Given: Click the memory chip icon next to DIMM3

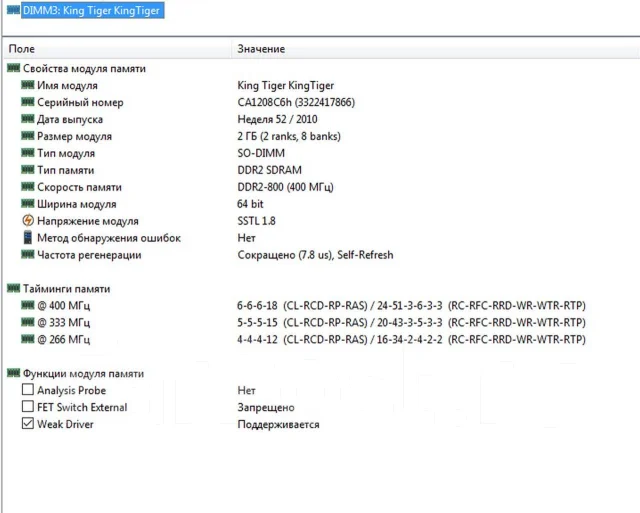Looking at the screenshot, I should pyautogui.click(x=13, y=10).
